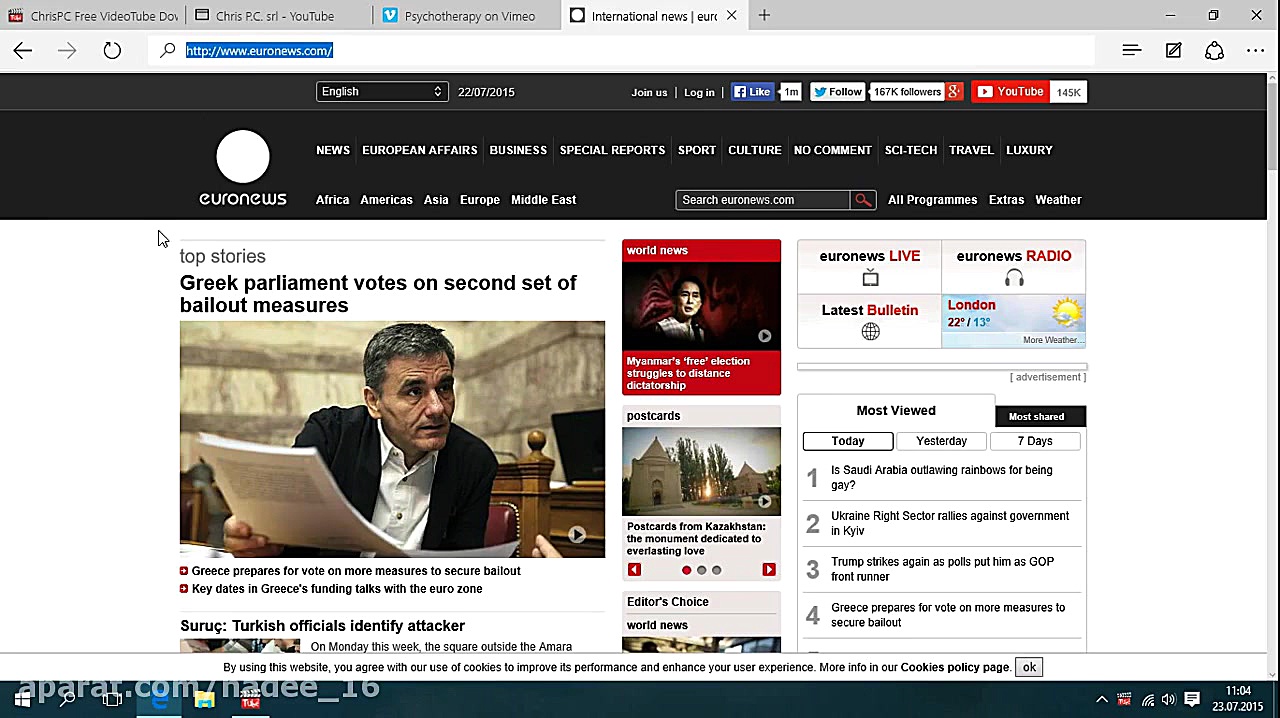Screen dimensions: 1280x718
Task: Select the second postcards carousel dot
Action: point(701,570)
